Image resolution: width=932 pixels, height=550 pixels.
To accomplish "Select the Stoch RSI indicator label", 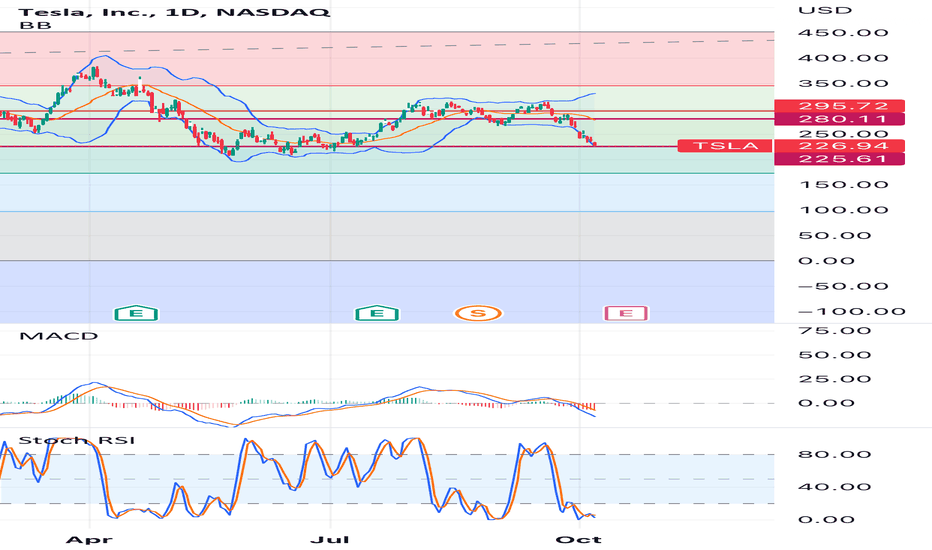I will click(x=77, y=440).
